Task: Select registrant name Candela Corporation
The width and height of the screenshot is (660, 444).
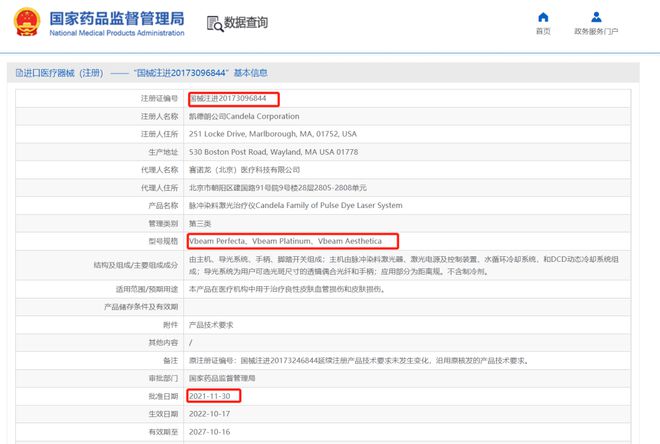Action: tap(244, 116)
